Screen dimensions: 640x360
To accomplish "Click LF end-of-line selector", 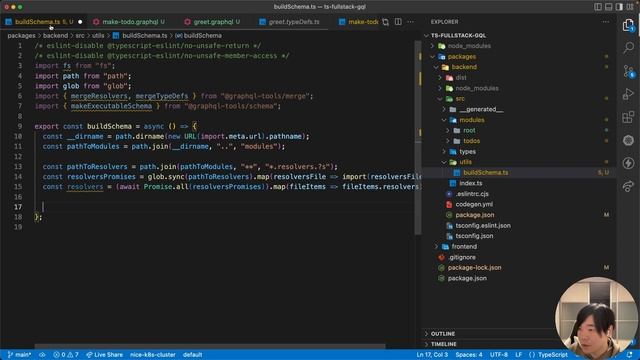I will [x=518, y=355].
